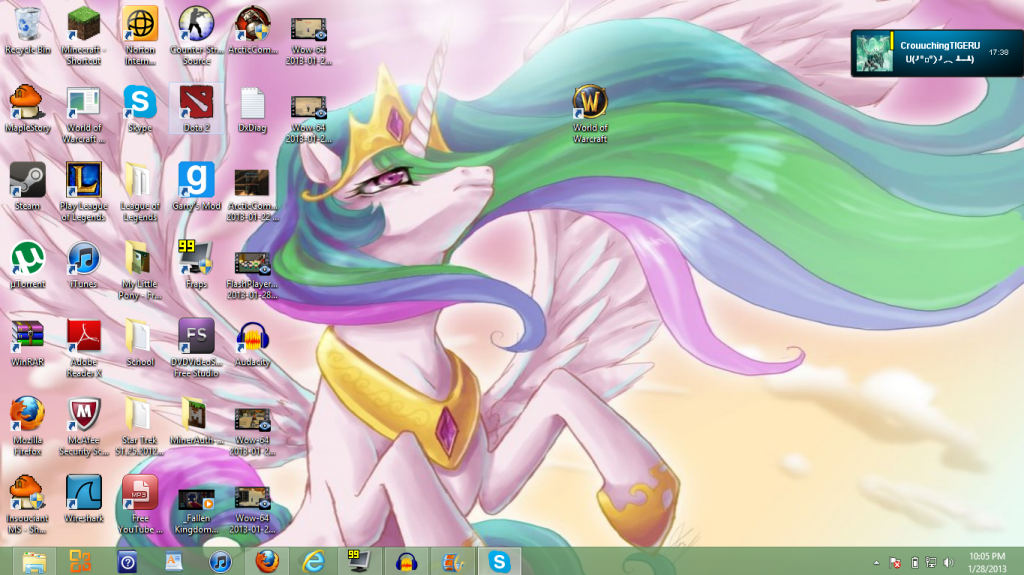1024x575 pixels.
Task: Select the World of Warcraft shortcut beside Skype
Action: coord(84,114)
